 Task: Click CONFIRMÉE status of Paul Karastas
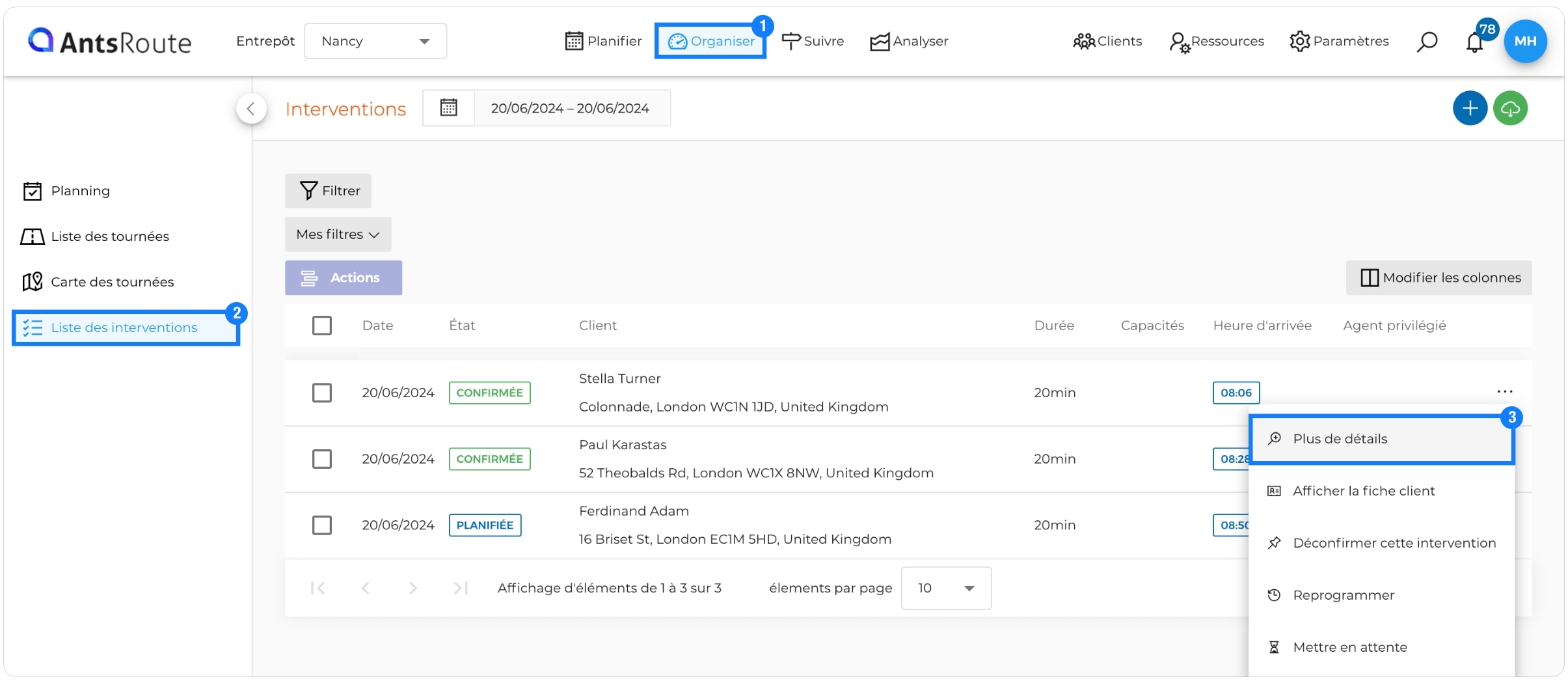[x=490, y=459]
